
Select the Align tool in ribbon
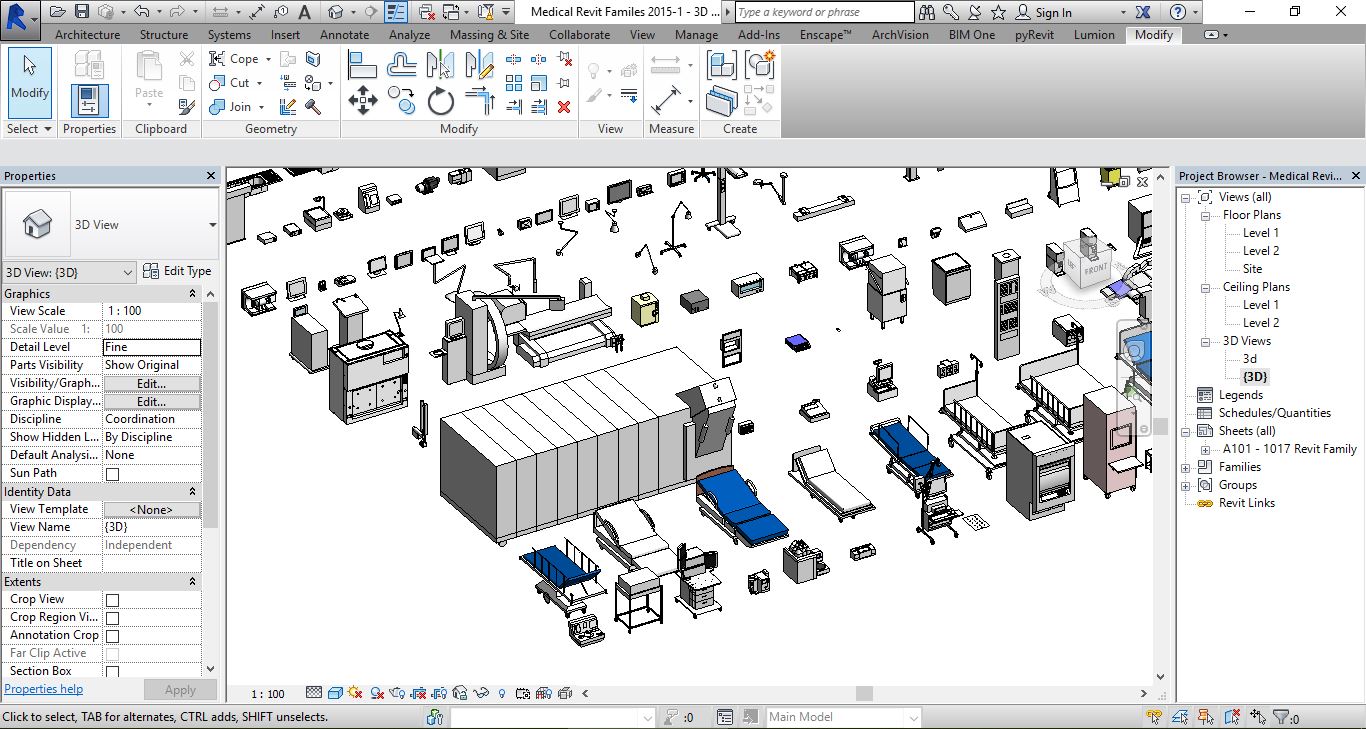click(362, 66)
